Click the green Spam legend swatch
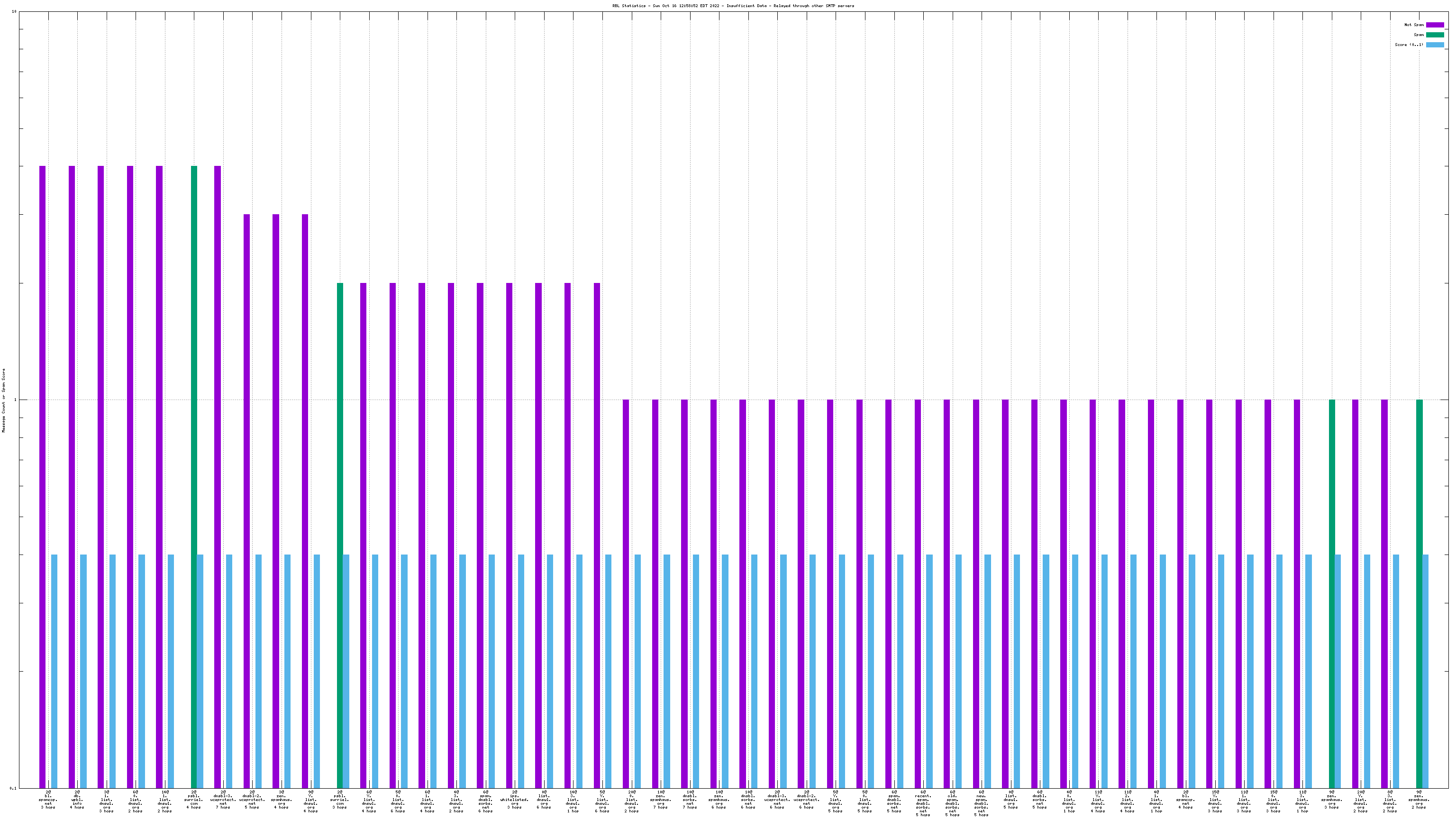The height and width of the screenshot is (819, 1456). click(x=1435, y=35)
